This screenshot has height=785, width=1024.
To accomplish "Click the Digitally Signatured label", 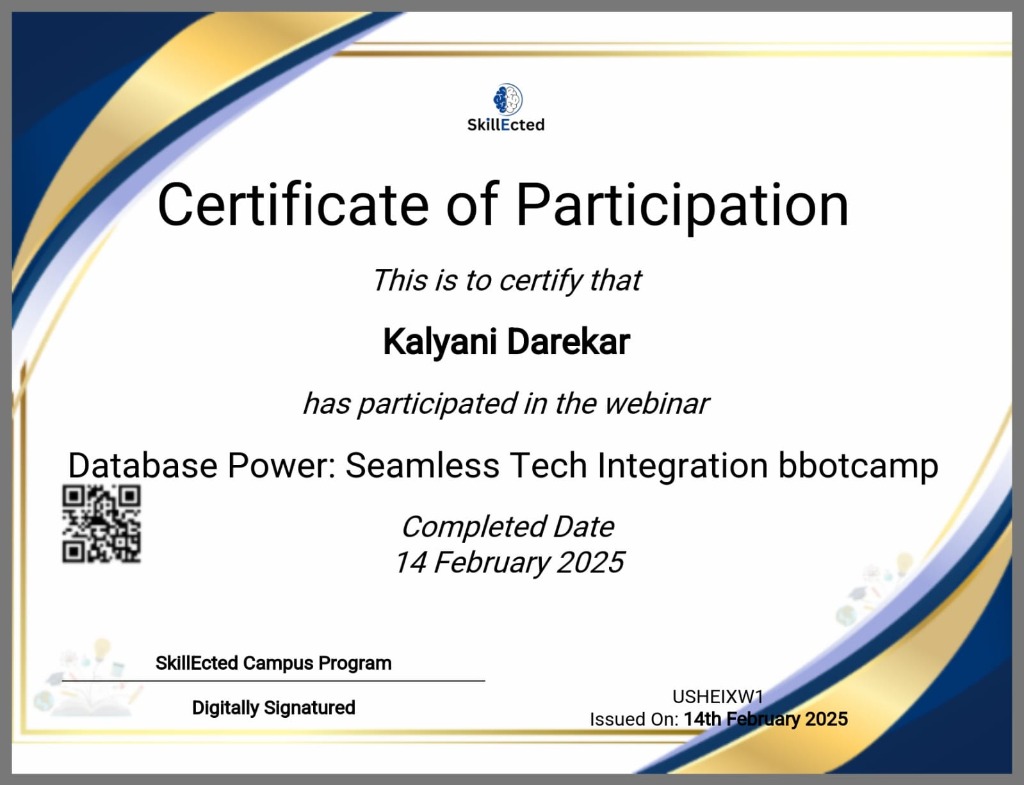I will click(272, 708).
